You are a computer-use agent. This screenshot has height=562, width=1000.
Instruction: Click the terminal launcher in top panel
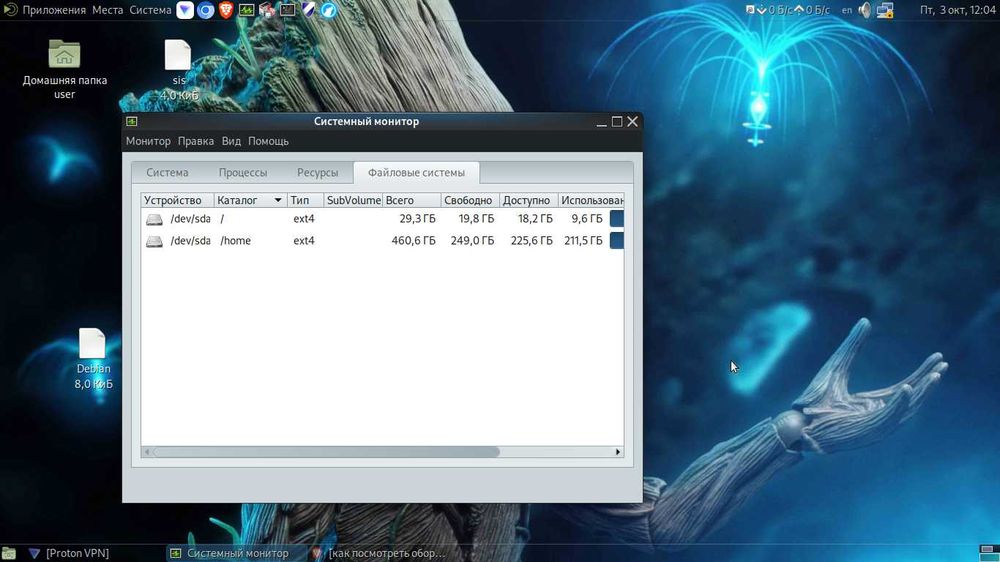[288, 10]
